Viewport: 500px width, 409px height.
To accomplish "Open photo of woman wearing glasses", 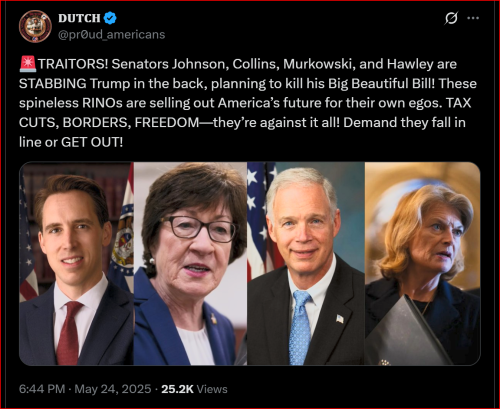I will tap(190, 264).
